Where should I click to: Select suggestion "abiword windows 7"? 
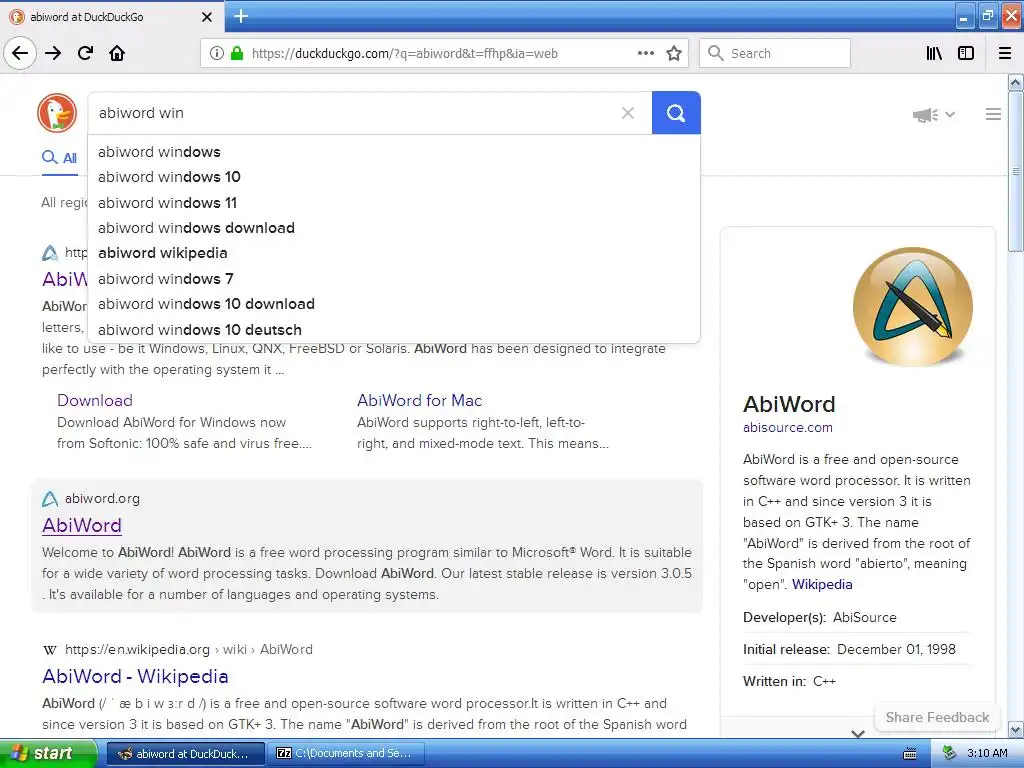coord(394,279)
